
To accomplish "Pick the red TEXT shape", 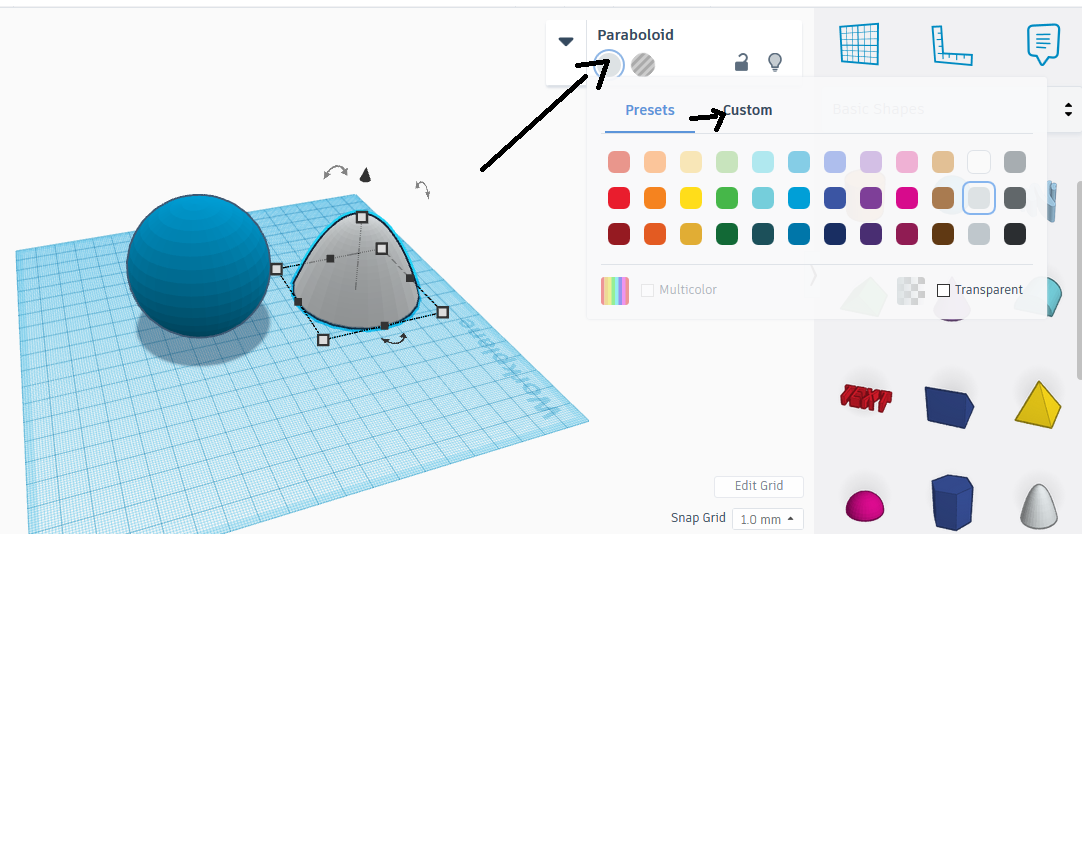I will tap(865, 398).
